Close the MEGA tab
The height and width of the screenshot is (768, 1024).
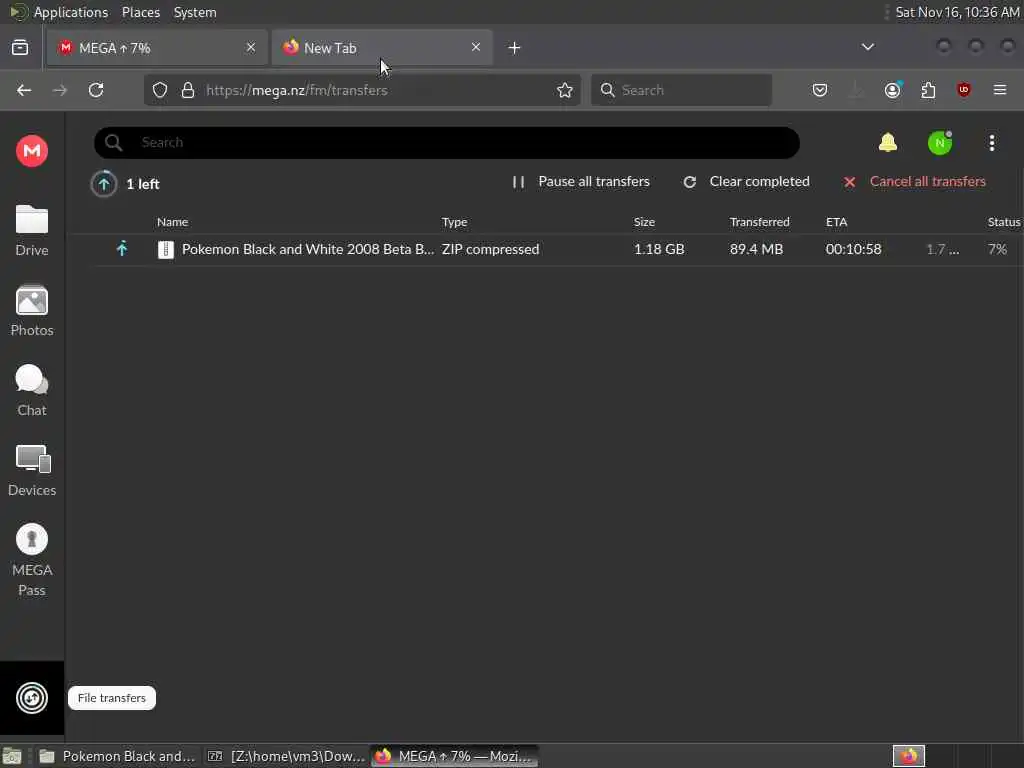pyautogui.click(x=251, y=47)
